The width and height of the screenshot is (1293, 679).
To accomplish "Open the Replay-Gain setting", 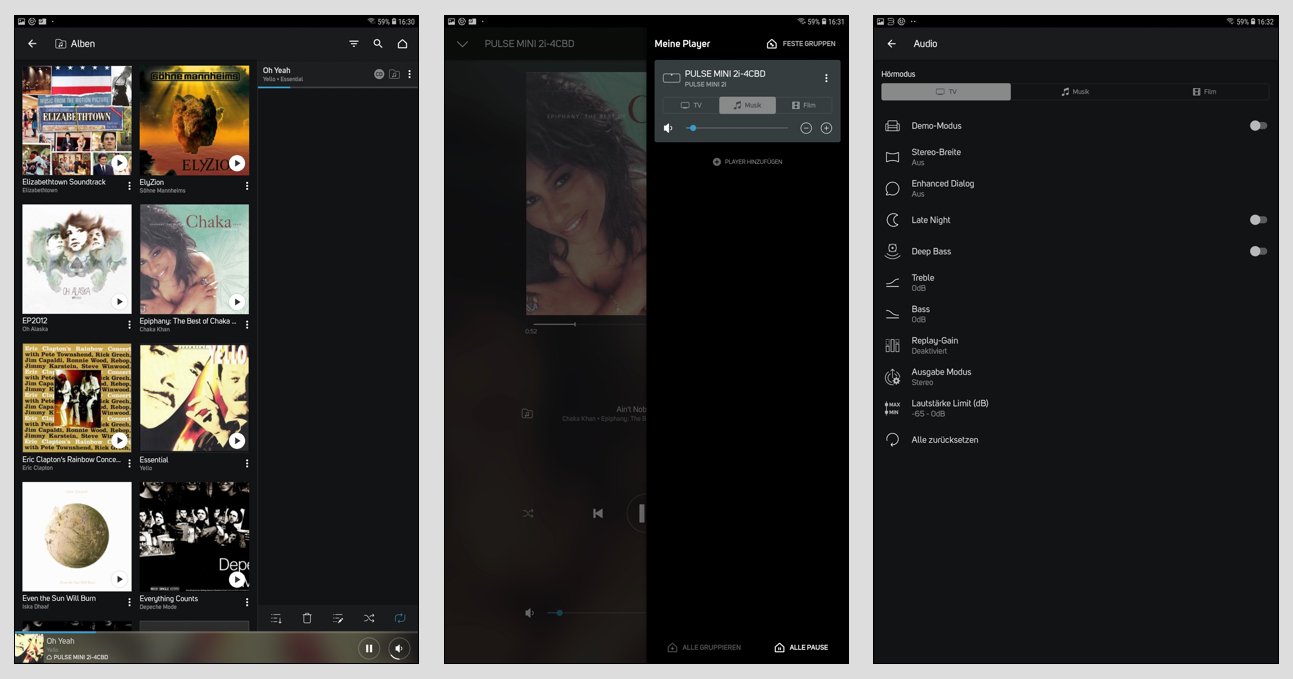I will [1075, 345].
